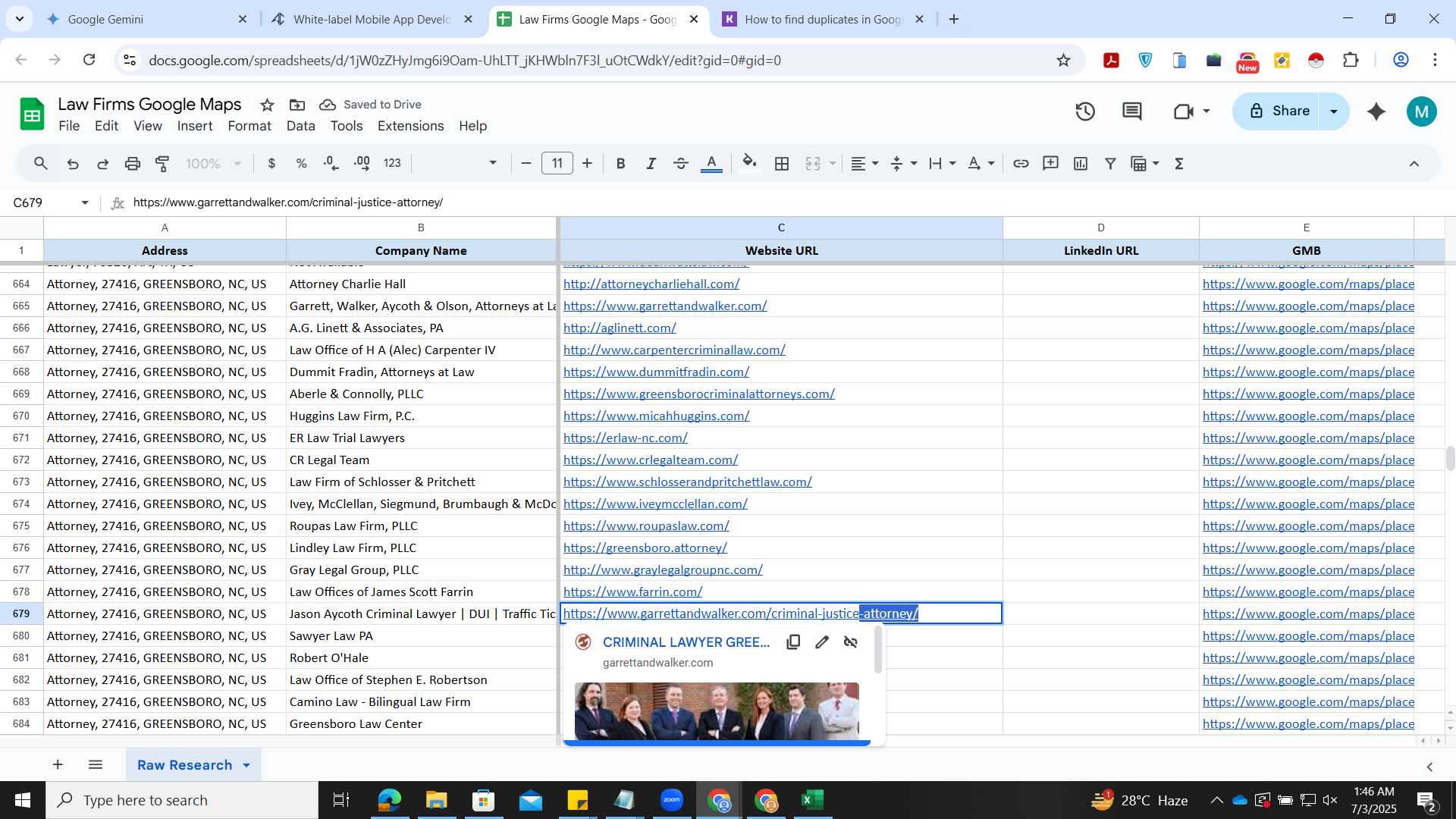Format as percent icon
Image resolution: width=1456 pixels, height=819 pixels.
coord(301,164)
